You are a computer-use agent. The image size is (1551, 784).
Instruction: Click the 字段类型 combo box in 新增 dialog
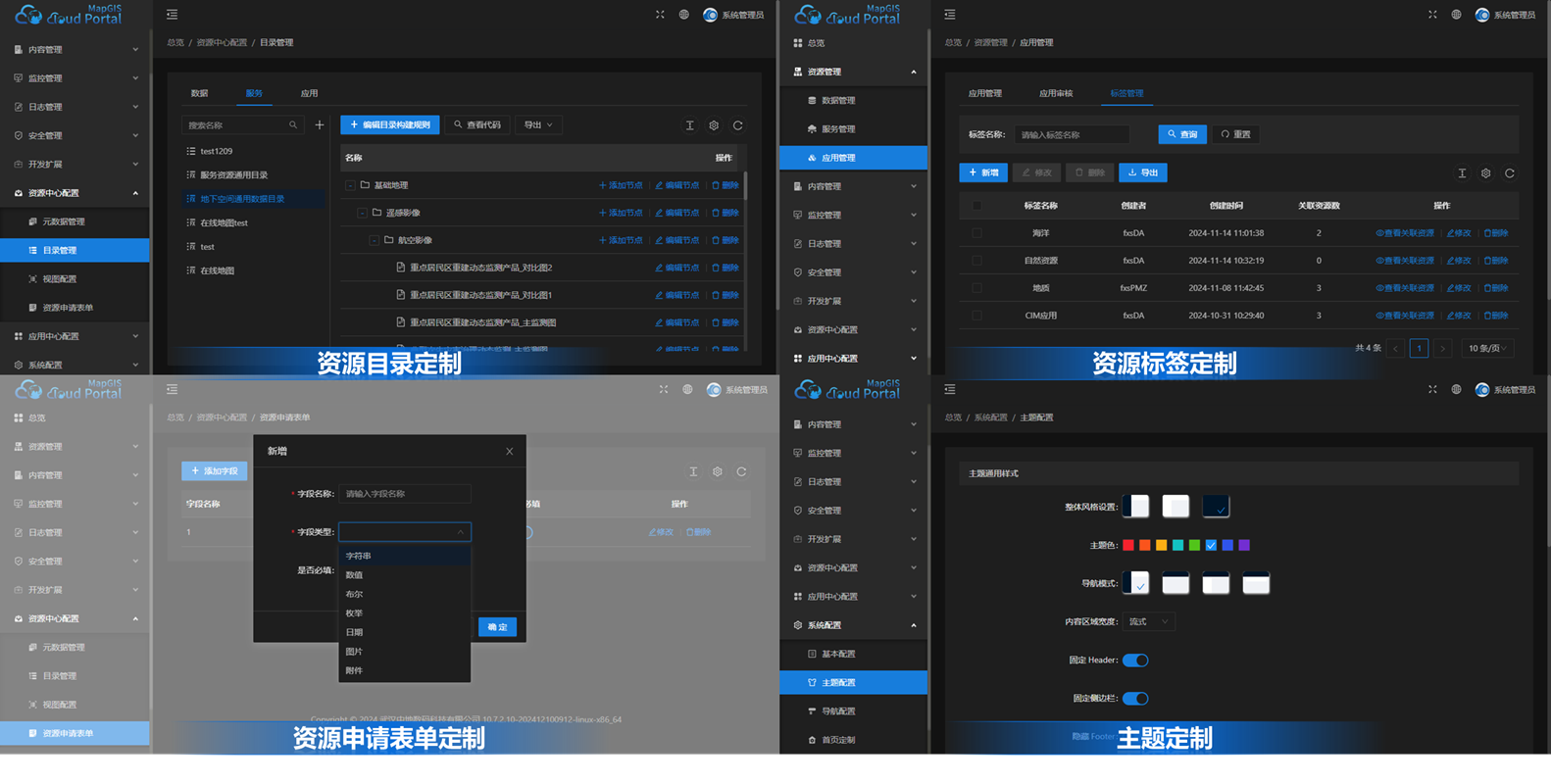405,532
